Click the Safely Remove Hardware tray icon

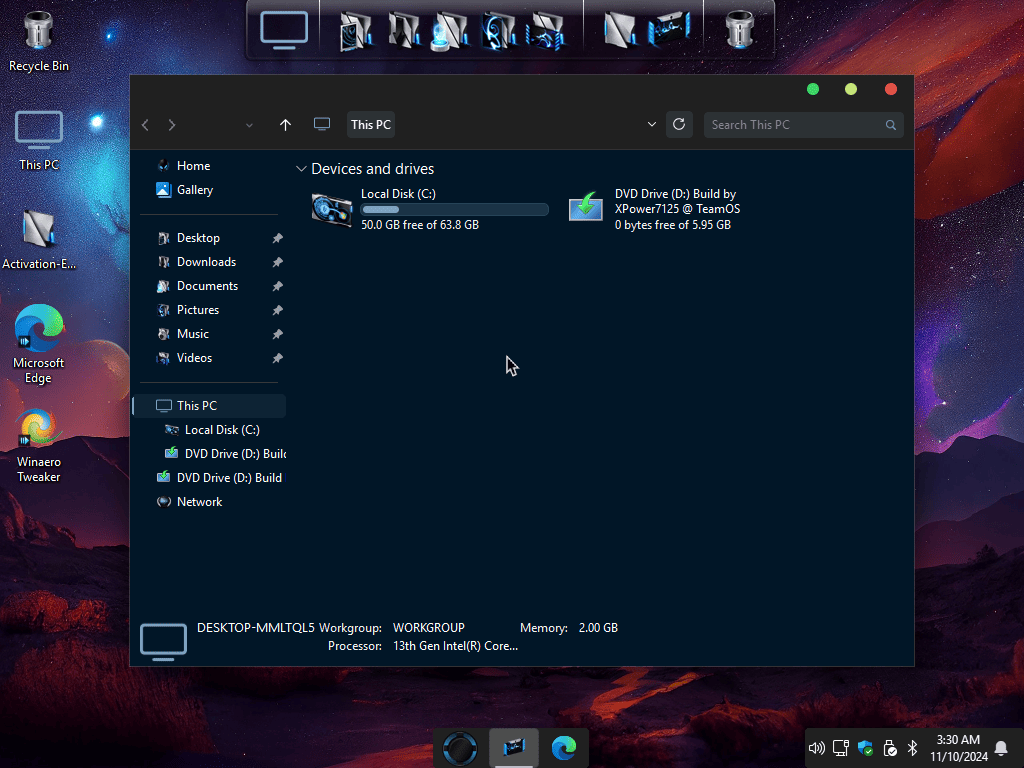(x=889, y=748)
